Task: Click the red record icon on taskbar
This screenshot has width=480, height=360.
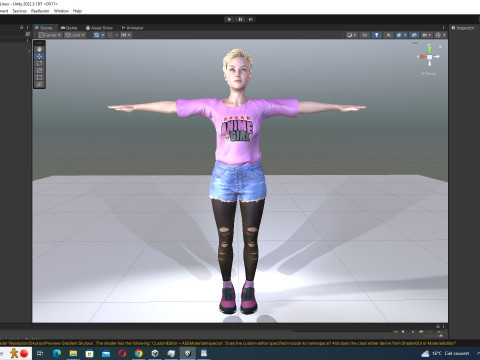Action: click(x=24, y=353)
